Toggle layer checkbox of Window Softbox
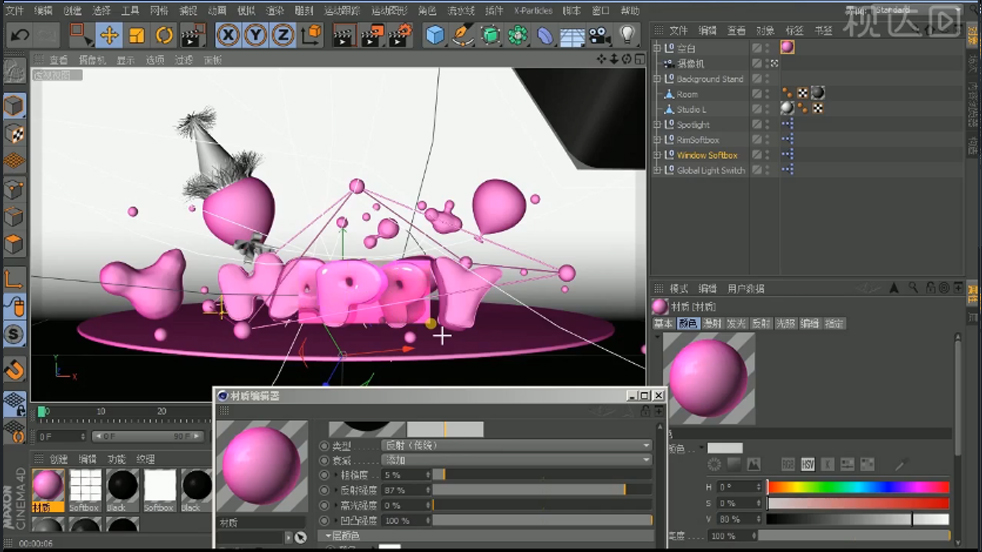 click(757, 154)
